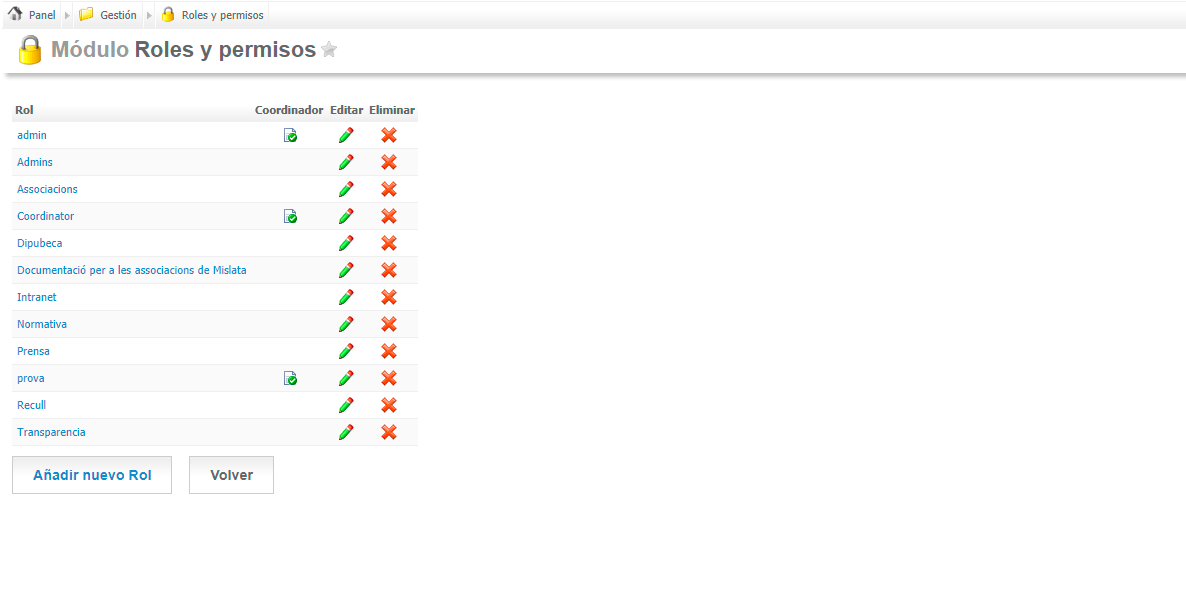The image size is (1186, 599).
Task: Mark module as favorite with star icon
Action: point(329,50)
